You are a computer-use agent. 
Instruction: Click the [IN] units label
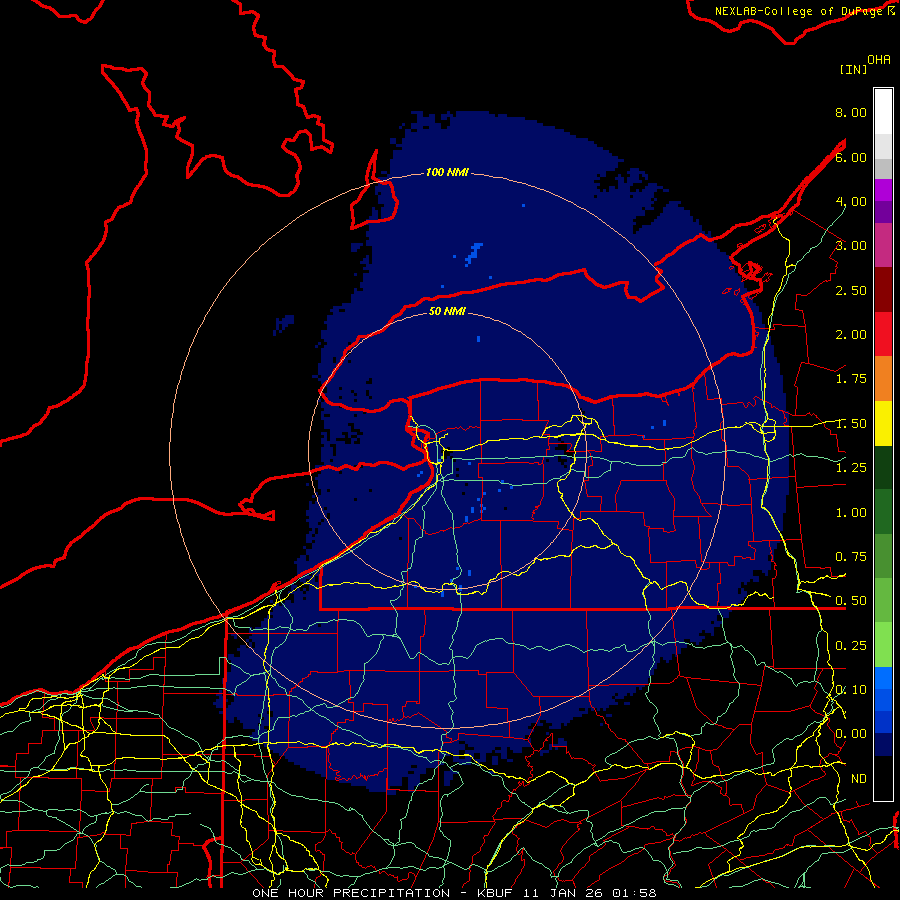pyautogui.click(x=853, y=69)
